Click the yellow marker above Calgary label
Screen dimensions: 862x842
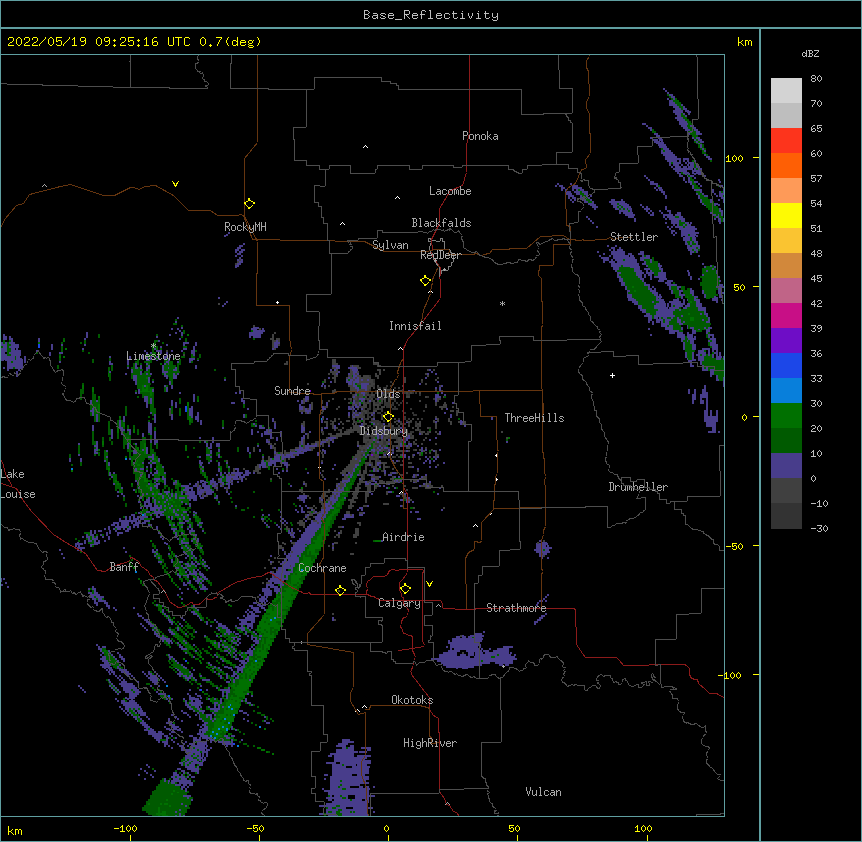(x=405, y=589)
